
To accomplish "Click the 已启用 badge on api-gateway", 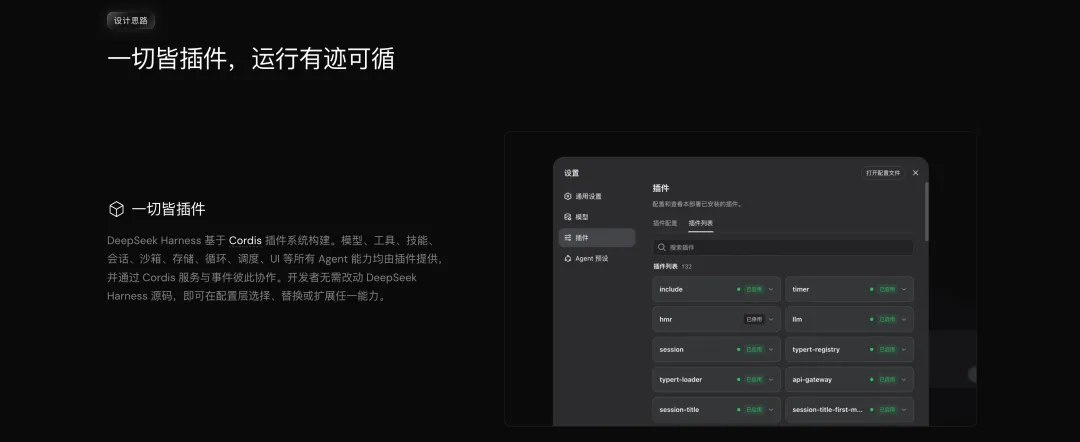I will [886, 380].
